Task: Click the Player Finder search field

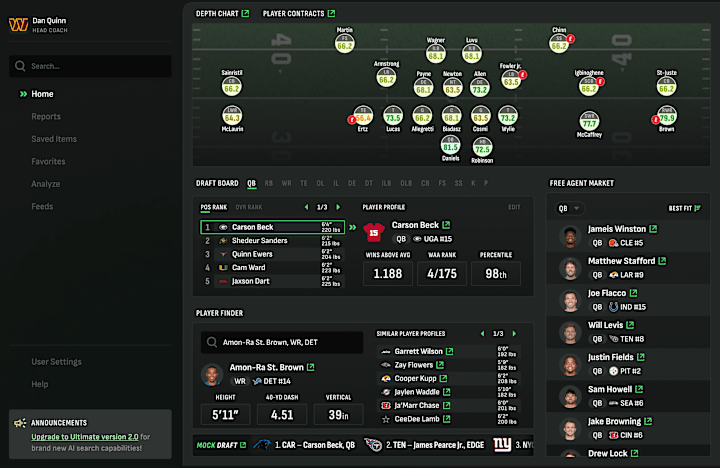Action: pyautogui.click(x=281, y=342)
